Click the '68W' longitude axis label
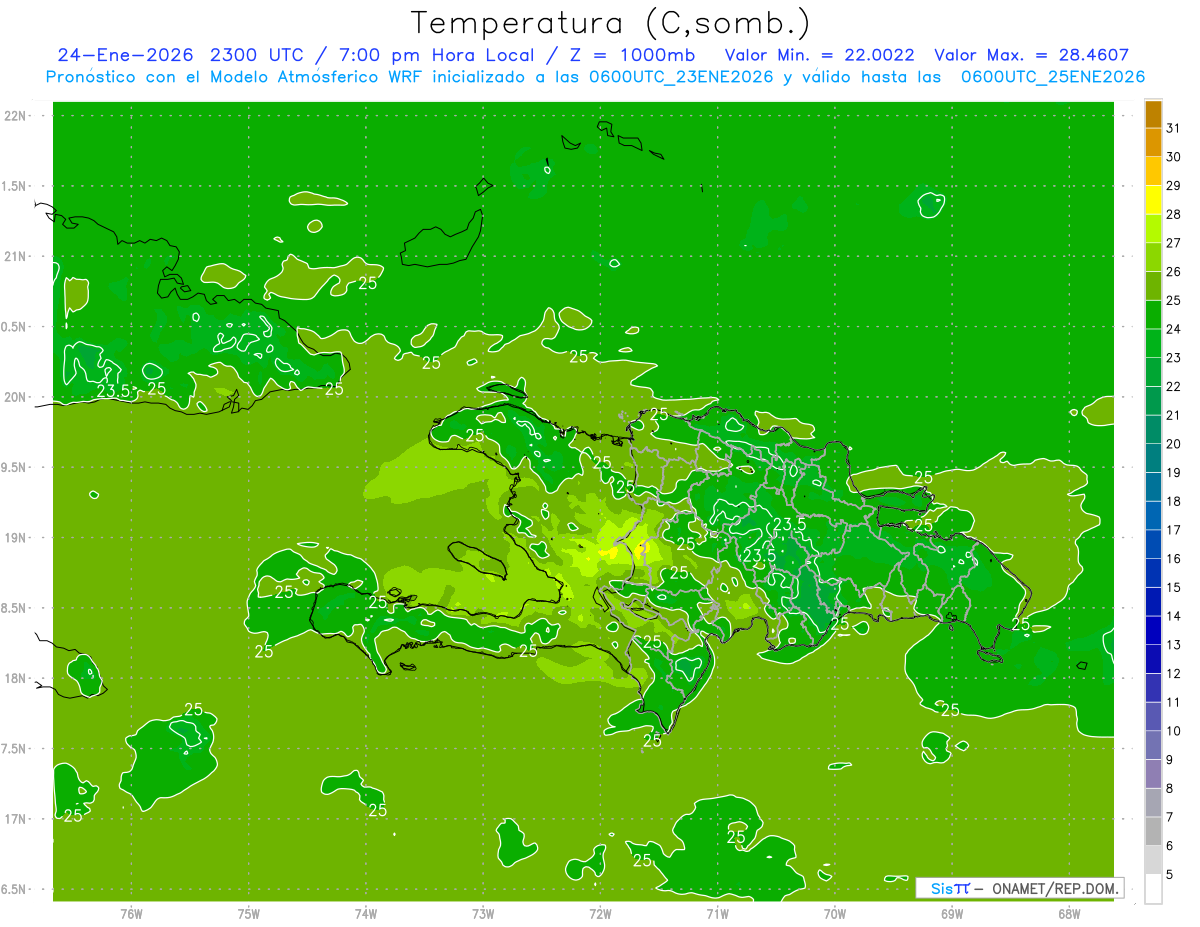This screenshot has width=1200, height=927. coord(1069,915)
